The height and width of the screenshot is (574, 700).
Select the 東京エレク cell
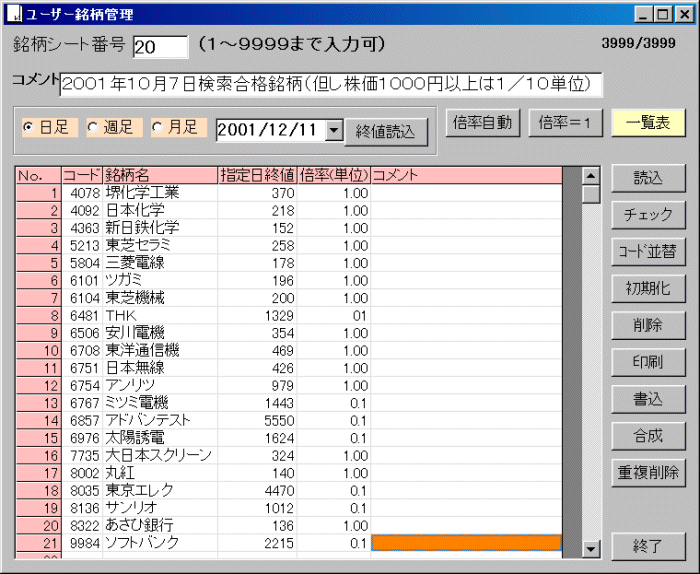(x=160, y=491)
